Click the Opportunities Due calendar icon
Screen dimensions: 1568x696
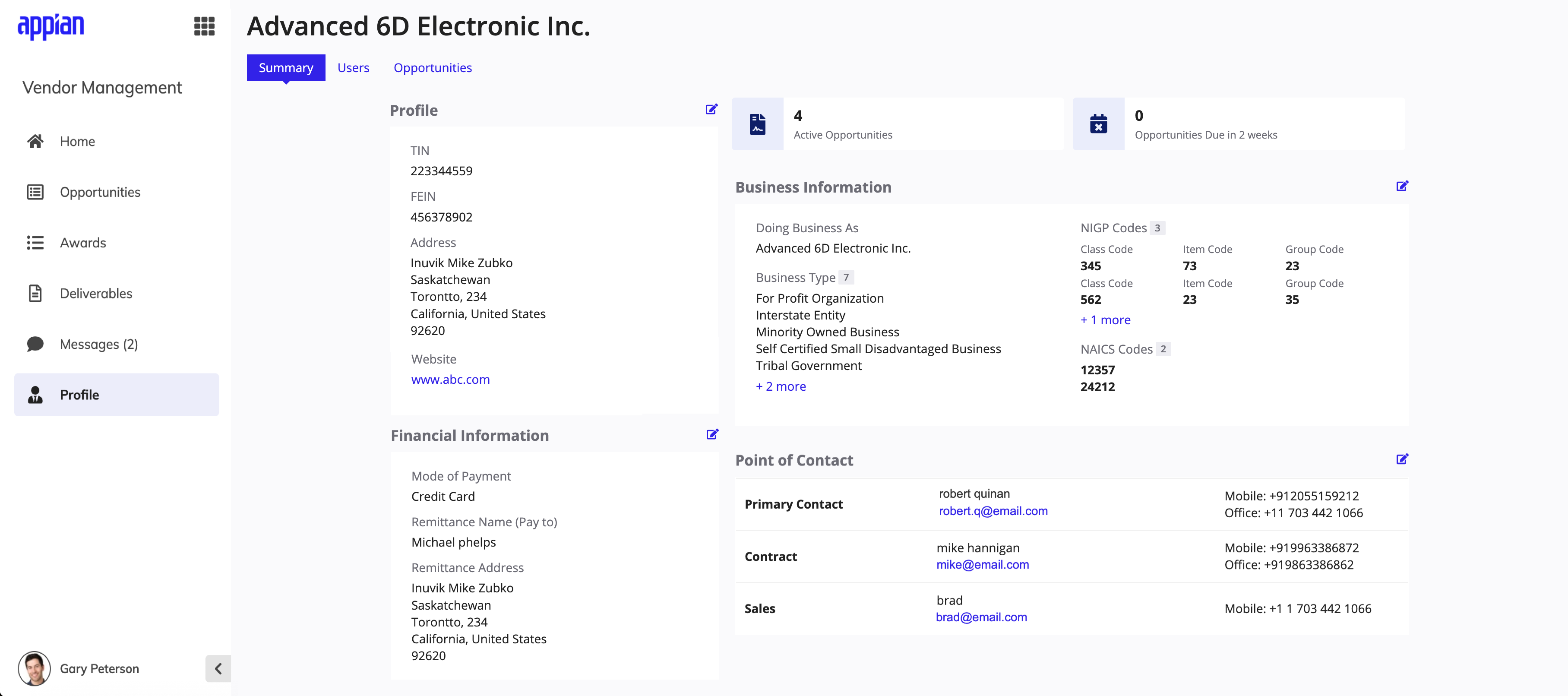[x=1098, y=124]
